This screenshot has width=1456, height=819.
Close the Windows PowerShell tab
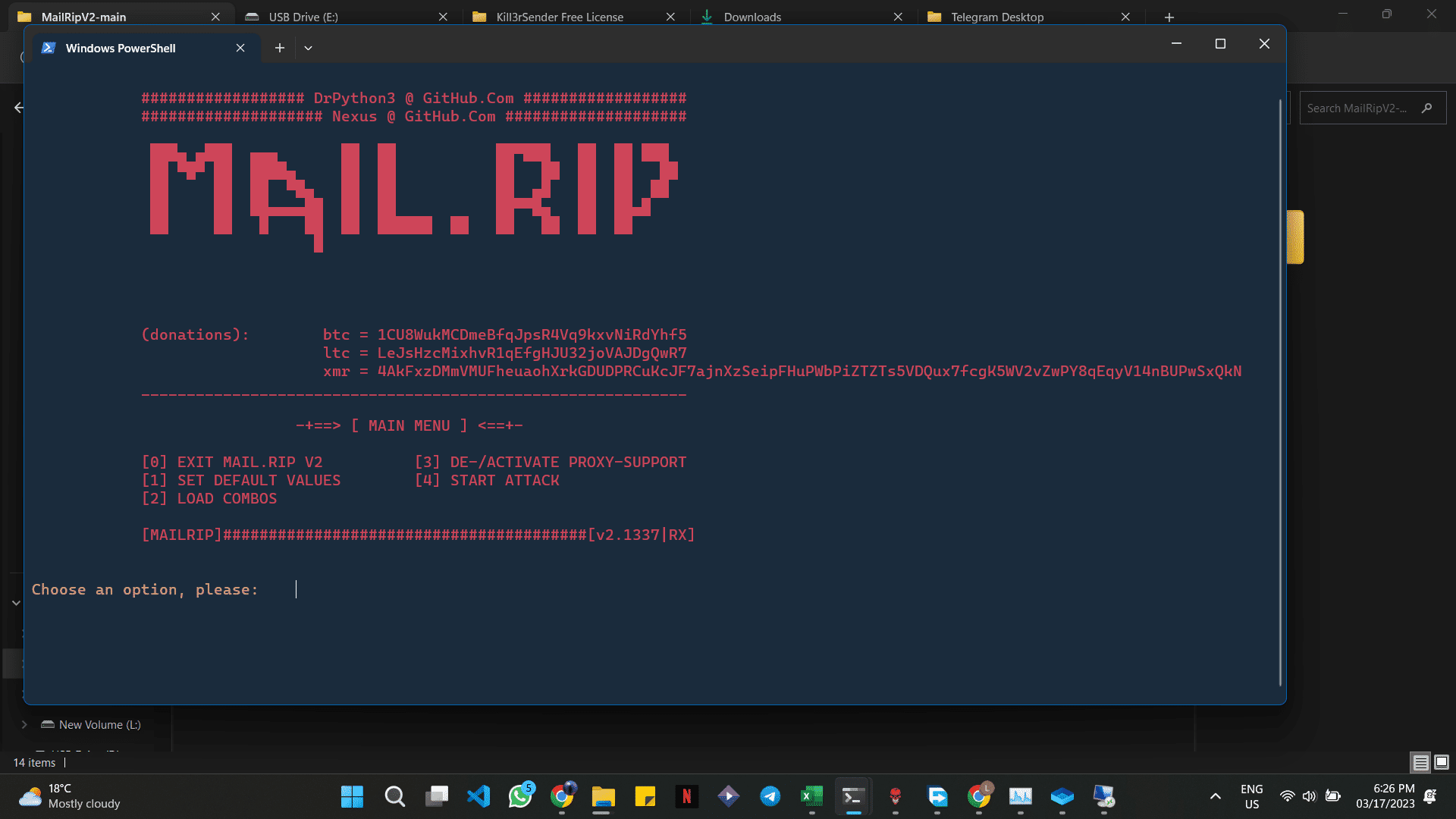point(240,48)
